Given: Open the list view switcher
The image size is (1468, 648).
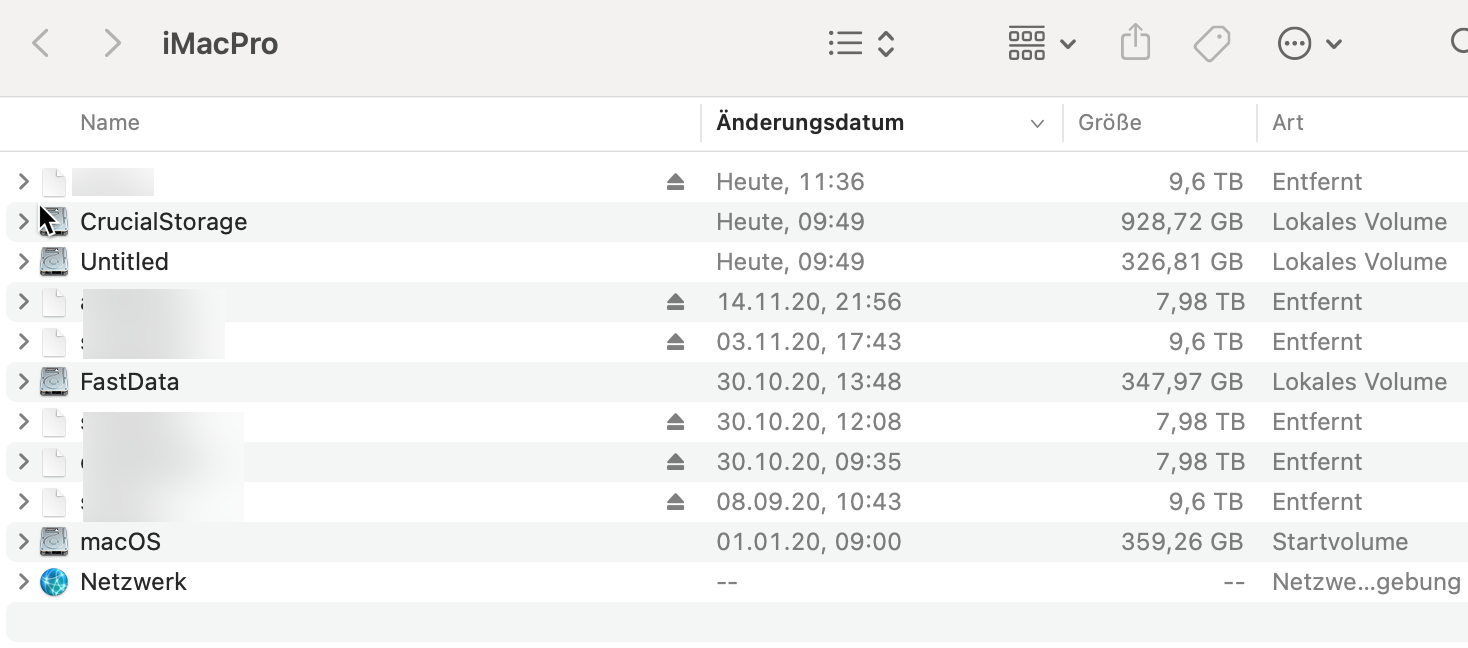Looking at the screenshot, I should [861, 44].
